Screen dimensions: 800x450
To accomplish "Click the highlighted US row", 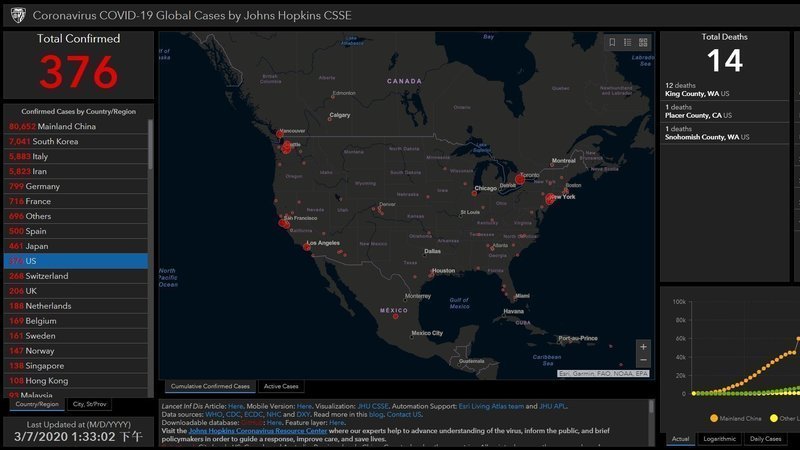I will pos(76,261).
